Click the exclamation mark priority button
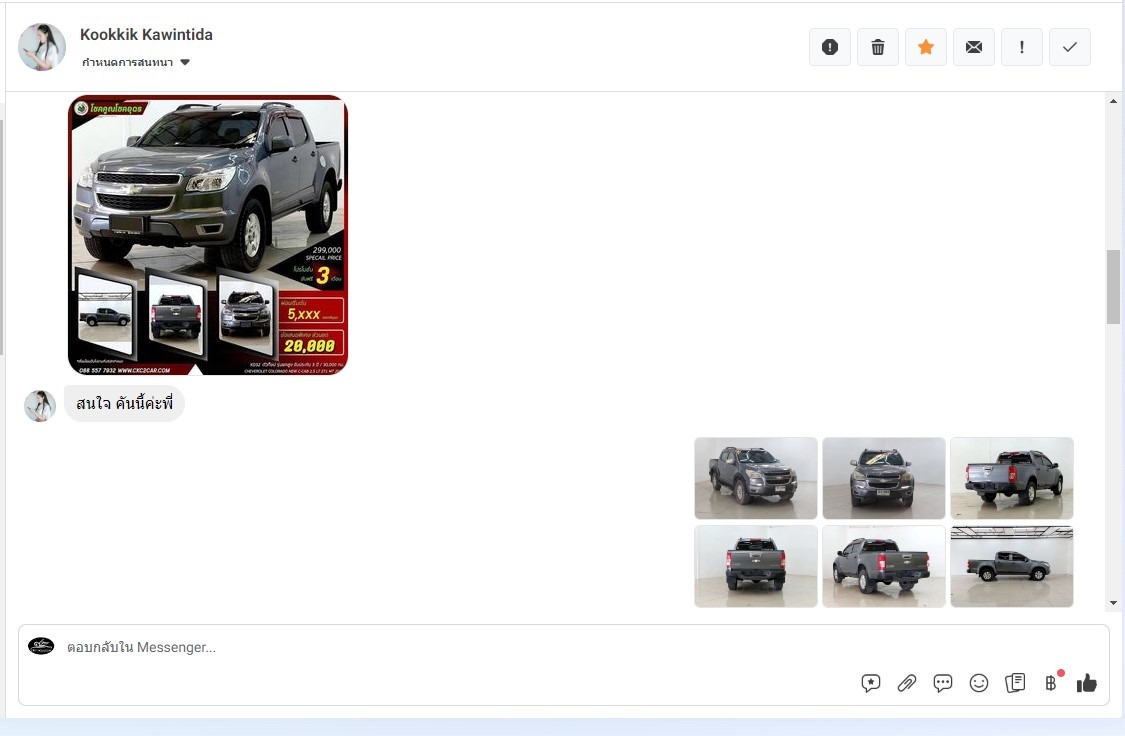 click(1022, 47)
